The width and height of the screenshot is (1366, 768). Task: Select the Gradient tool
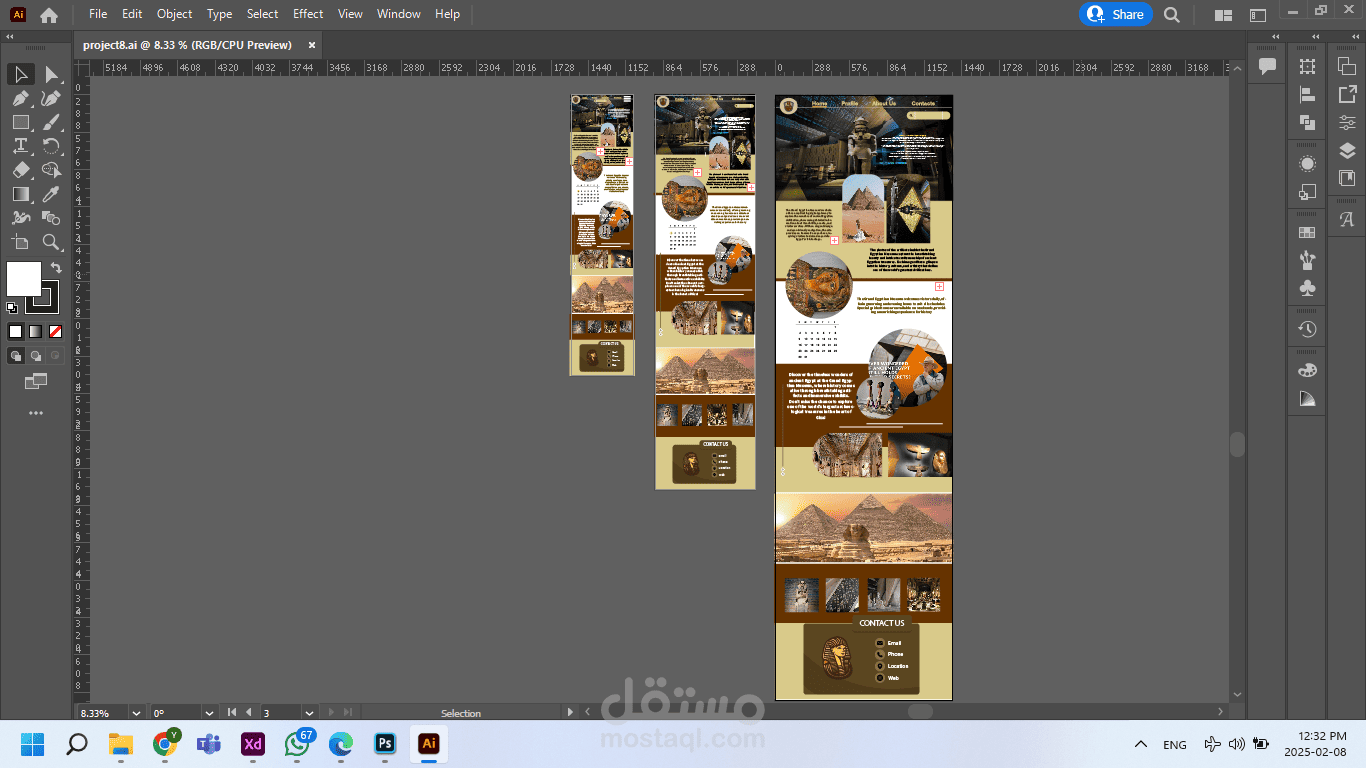[x=20, y=195]
